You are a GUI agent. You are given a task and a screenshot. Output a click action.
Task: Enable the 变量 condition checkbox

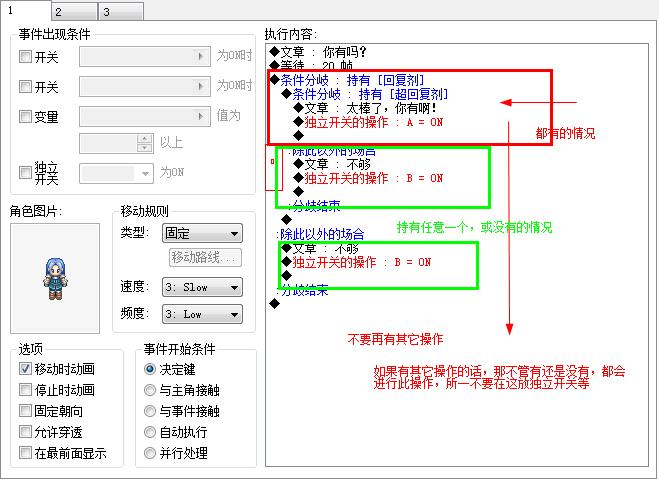click(x=25, y=116)
